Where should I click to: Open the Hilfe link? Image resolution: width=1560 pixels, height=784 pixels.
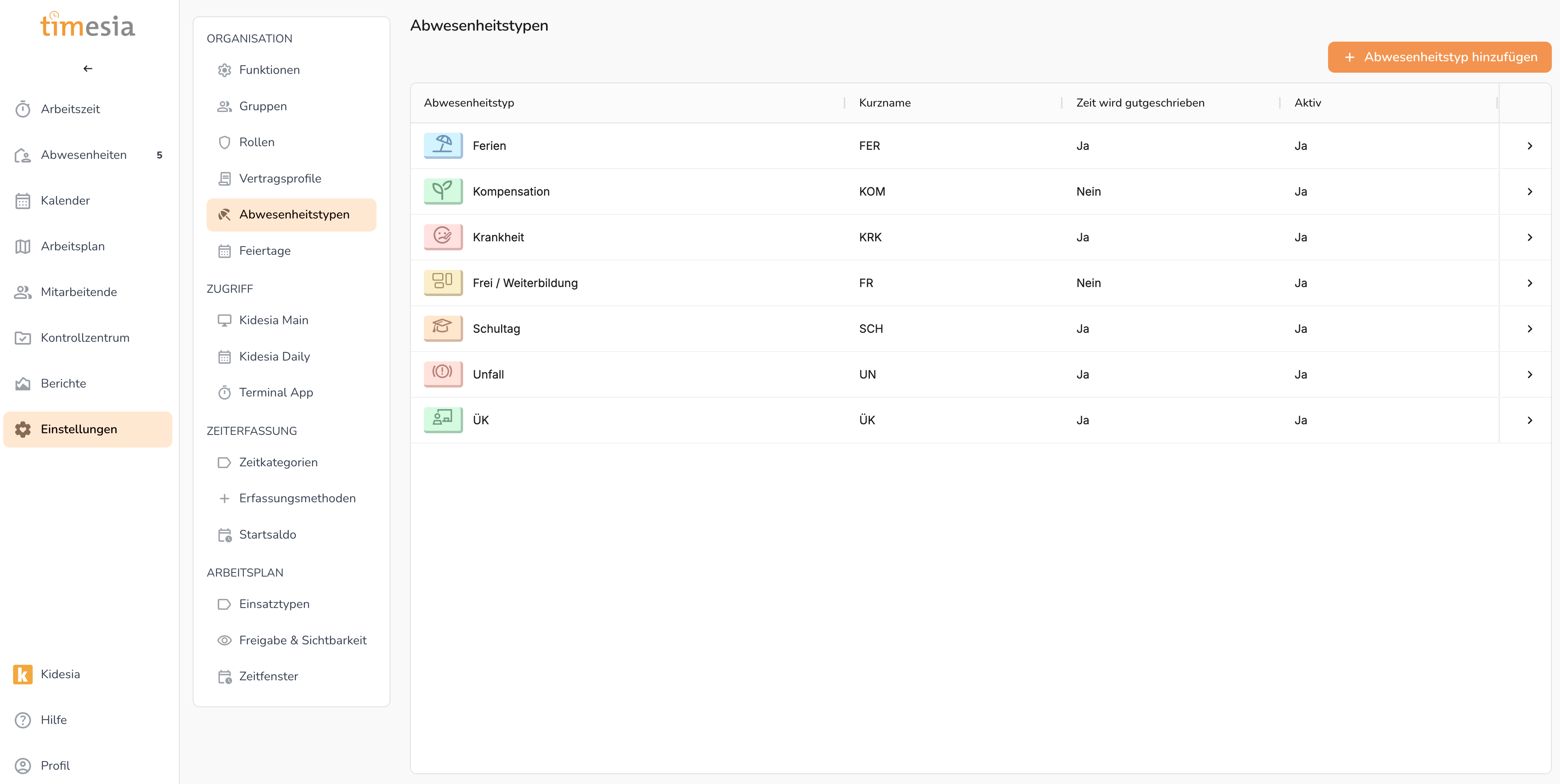pyautogui.click(x=53, y=719)
